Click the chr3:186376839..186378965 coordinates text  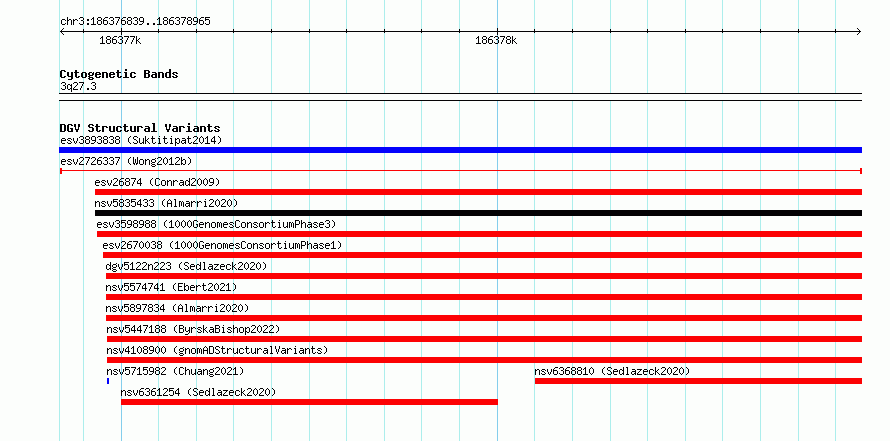tap(135, 22)
